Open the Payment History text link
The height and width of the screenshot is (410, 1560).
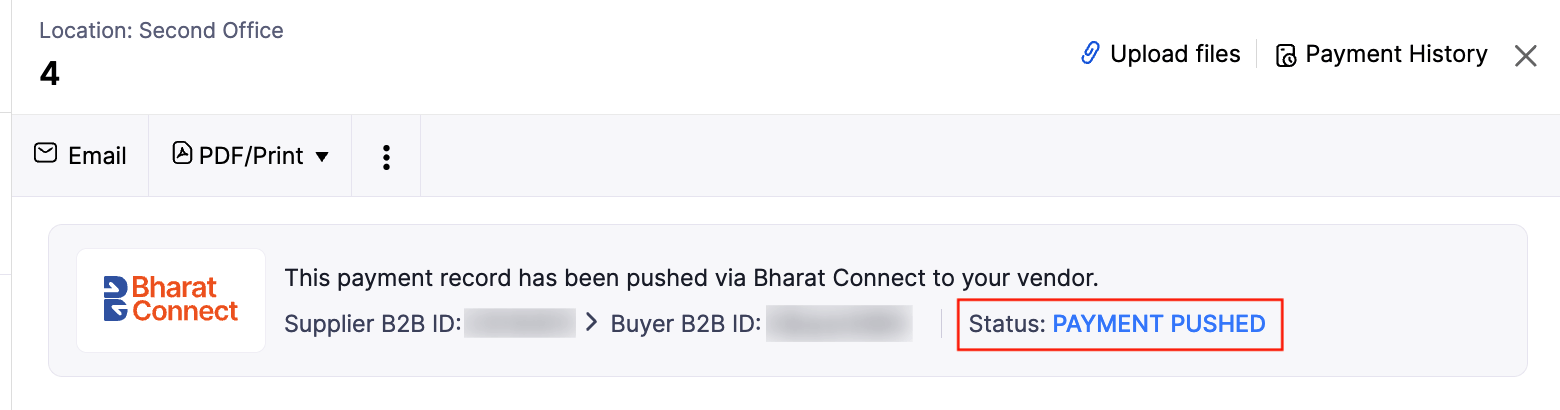coord(1396,54)
